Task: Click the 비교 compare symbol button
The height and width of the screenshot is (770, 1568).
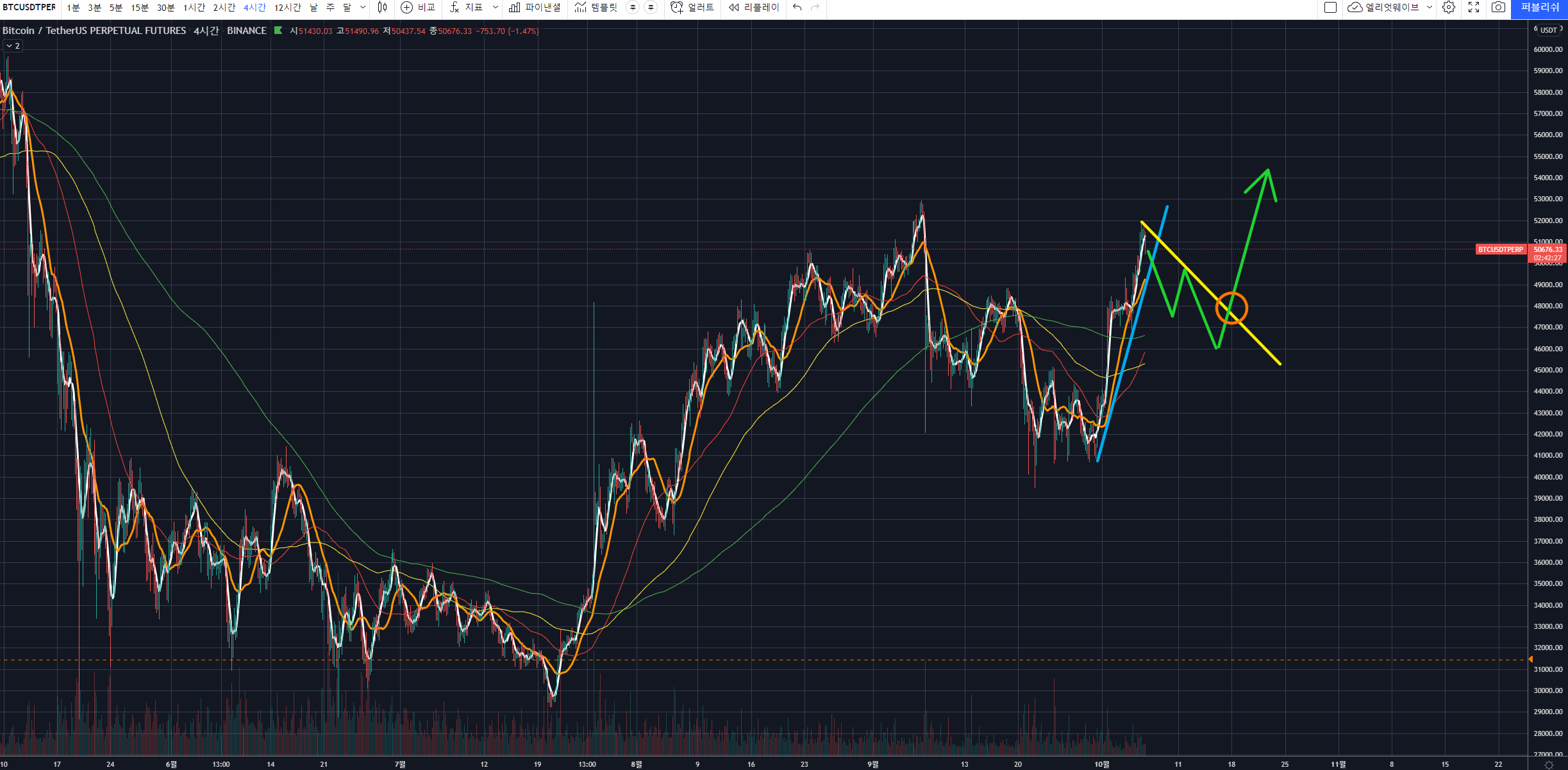Action: 418,8
